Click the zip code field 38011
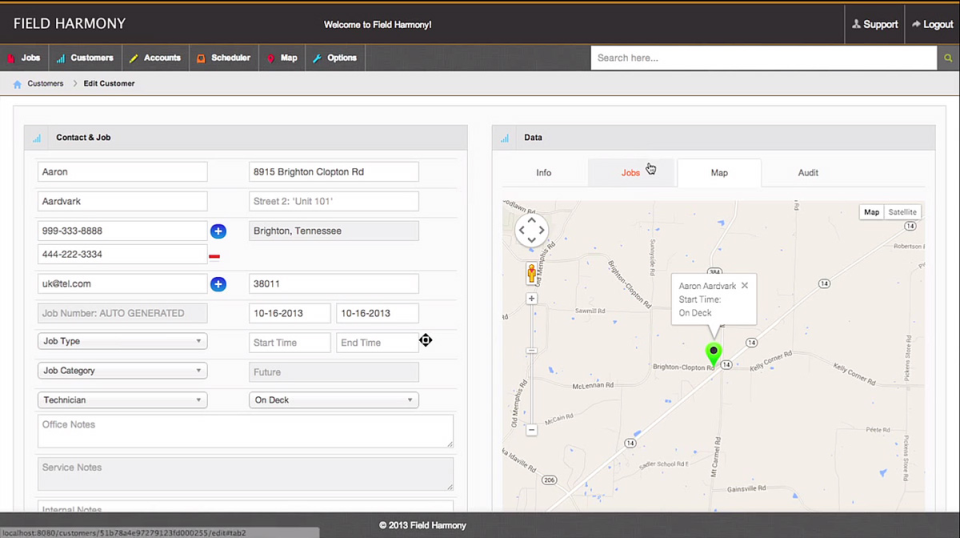The height and width of the screenshot is (538, 960). tap(334, 283)
